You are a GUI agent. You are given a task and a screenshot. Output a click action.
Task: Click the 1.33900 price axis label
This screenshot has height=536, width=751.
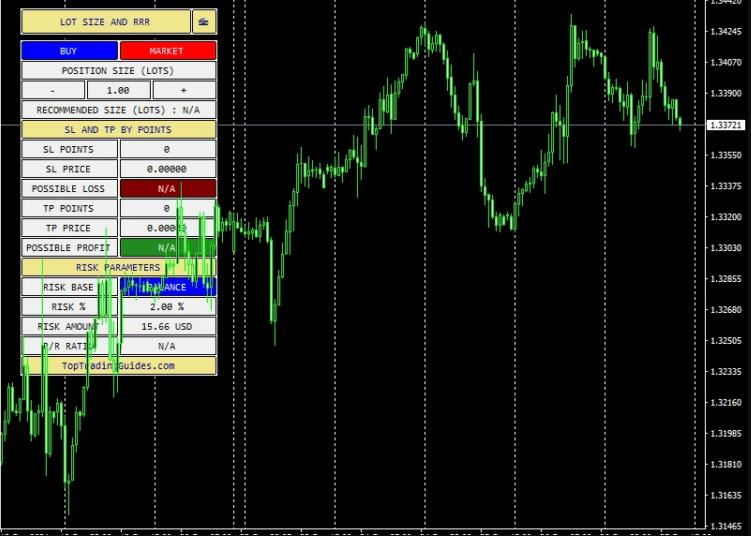coord(726,93)
